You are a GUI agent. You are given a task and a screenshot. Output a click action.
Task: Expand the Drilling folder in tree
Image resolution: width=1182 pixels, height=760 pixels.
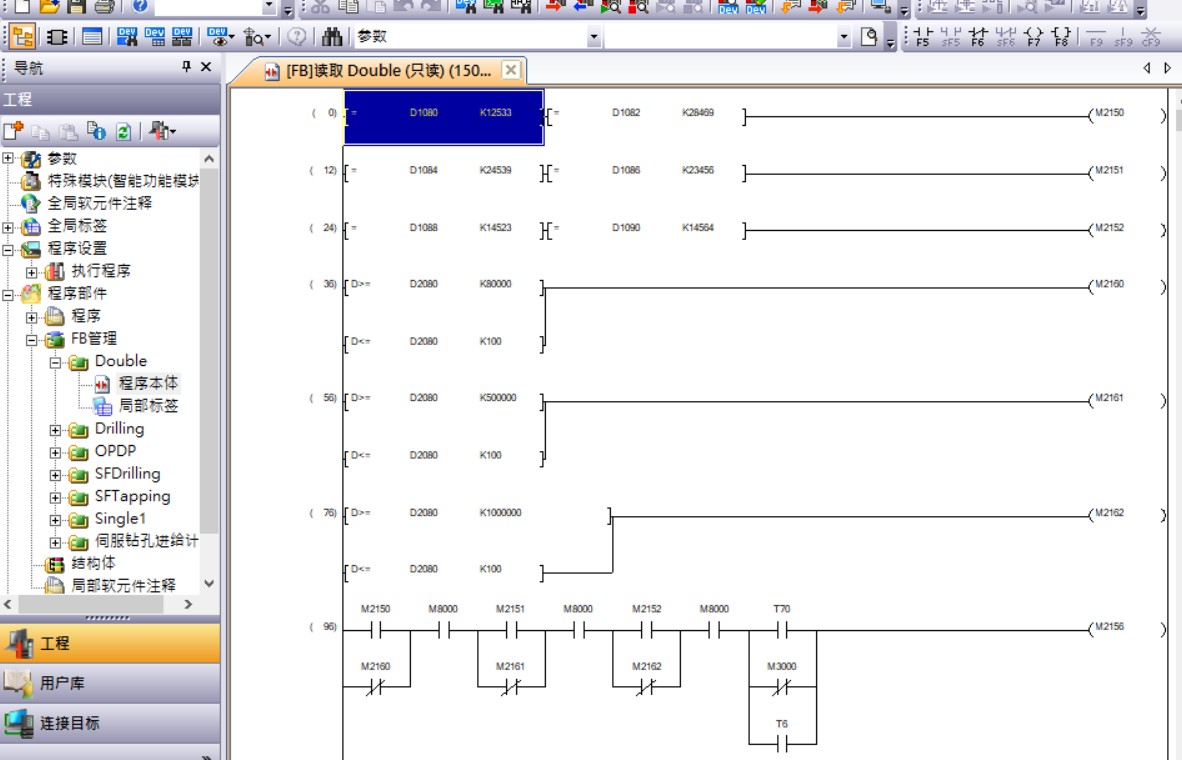click(56, 429)
